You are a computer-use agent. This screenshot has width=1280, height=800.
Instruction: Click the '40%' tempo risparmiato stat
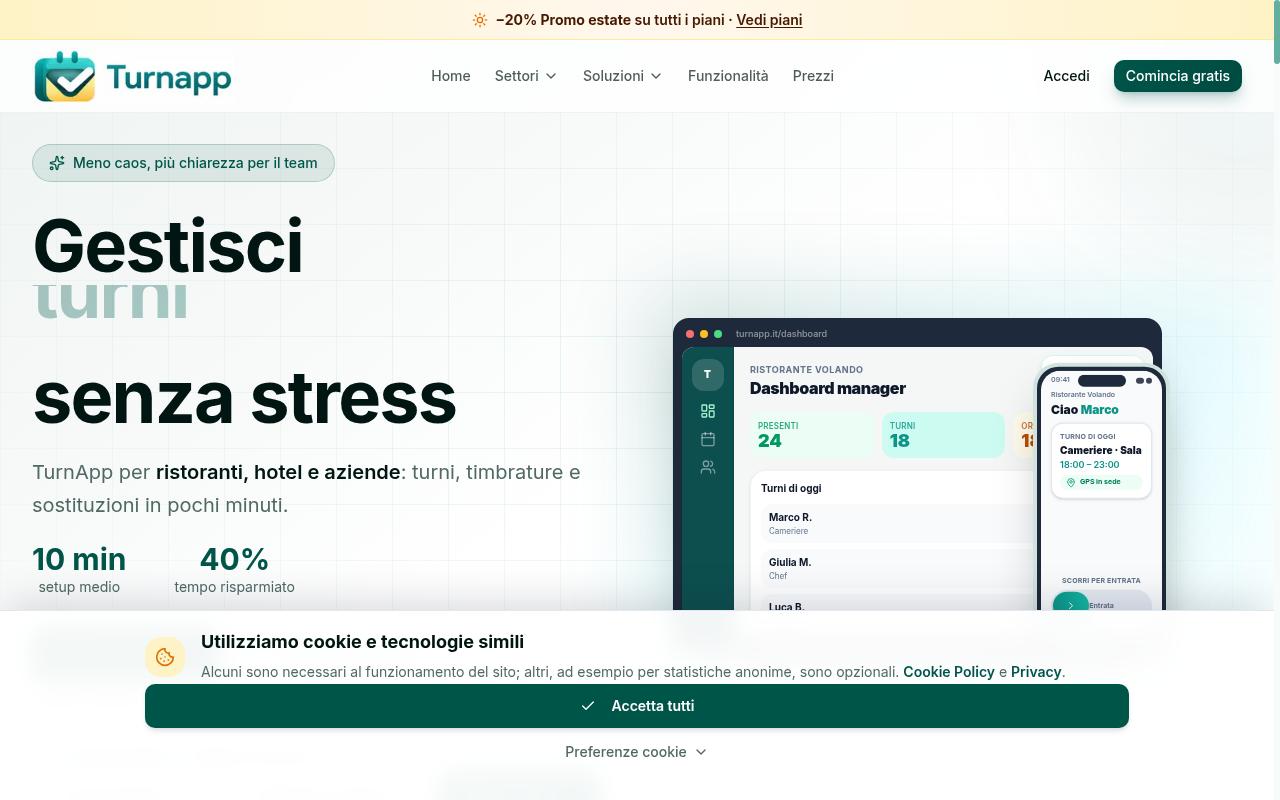tap(234, 570)
